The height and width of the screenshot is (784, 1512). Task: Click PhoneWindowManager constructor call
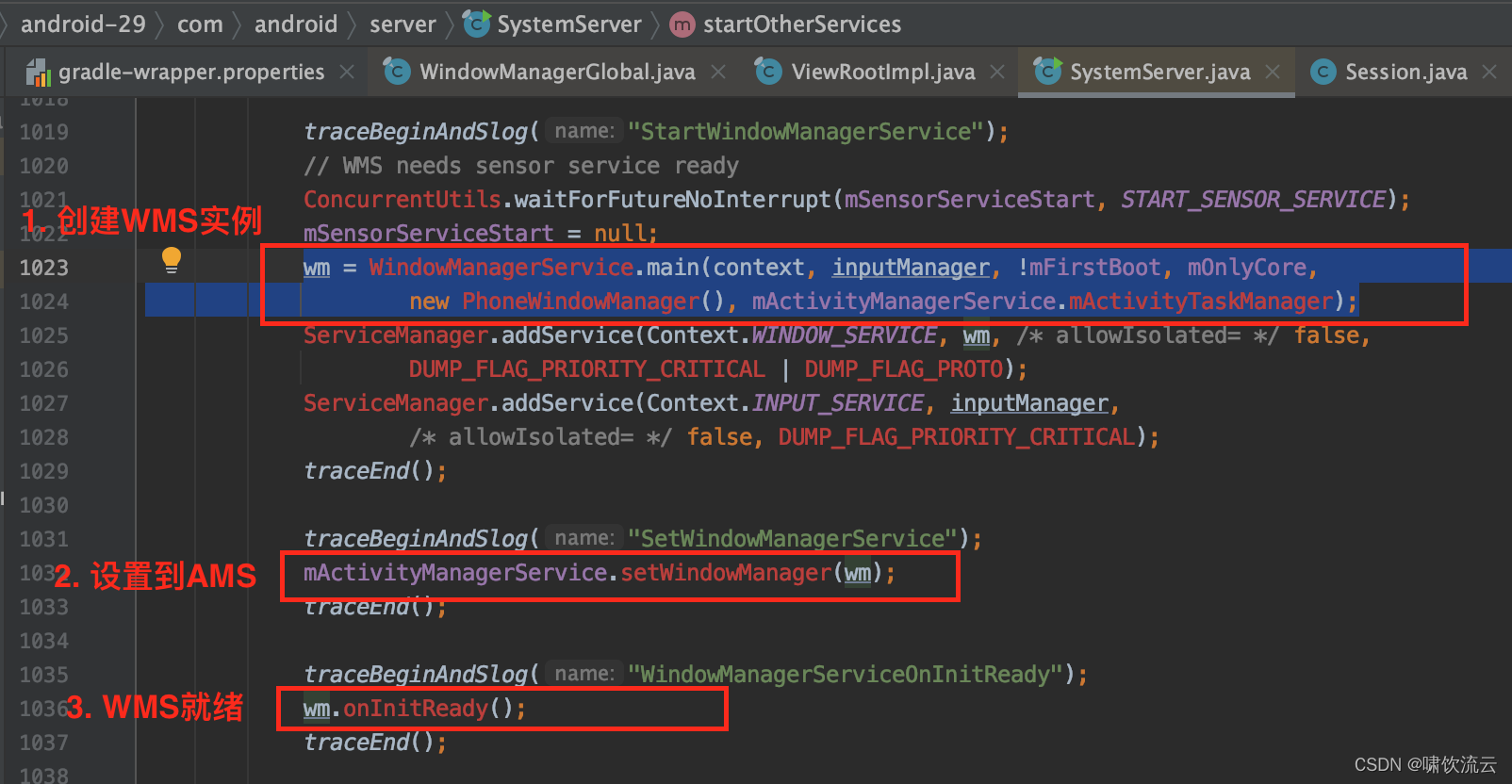pyautogui.click(x=581, y=302)
